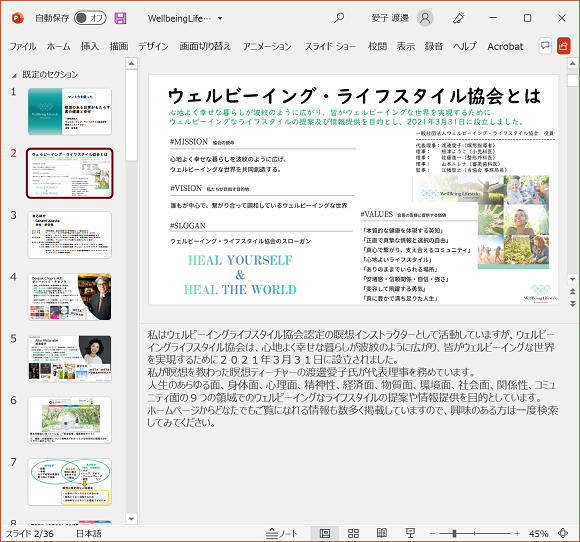The width and height of the screenshot is (580, 542).
Task: Click the HEAL YOURSELF slogan text
Action: (240, 260)
